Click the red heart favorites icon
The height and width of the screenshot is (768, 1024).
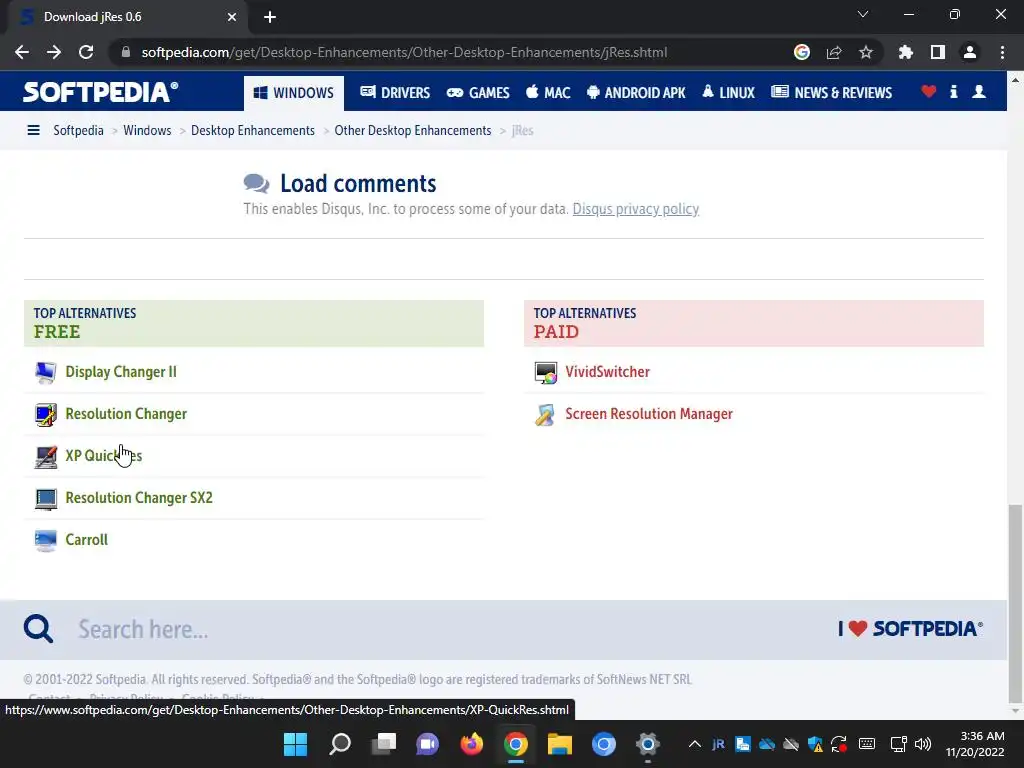pyautogui.click(x=928, y=92)
